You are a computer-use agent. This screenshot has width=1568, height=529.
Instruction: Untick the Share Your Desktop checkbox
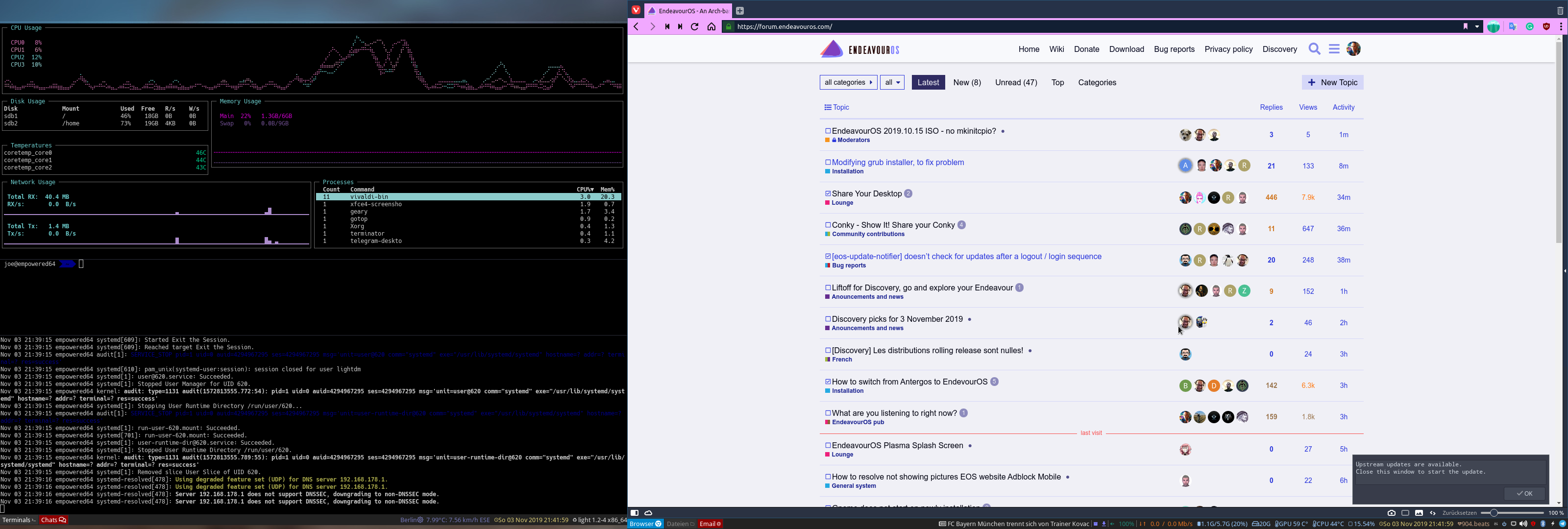[828, 193]
